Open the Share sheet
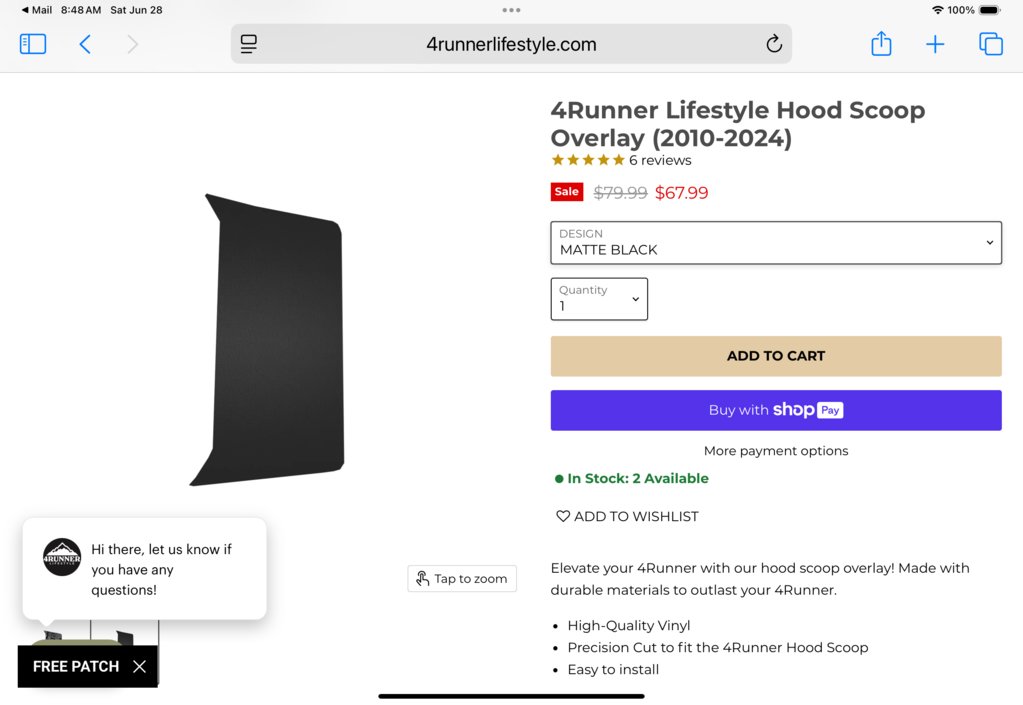Image resolution: width=1023 pixels, height=705 pixels. (x=881, y=44)
